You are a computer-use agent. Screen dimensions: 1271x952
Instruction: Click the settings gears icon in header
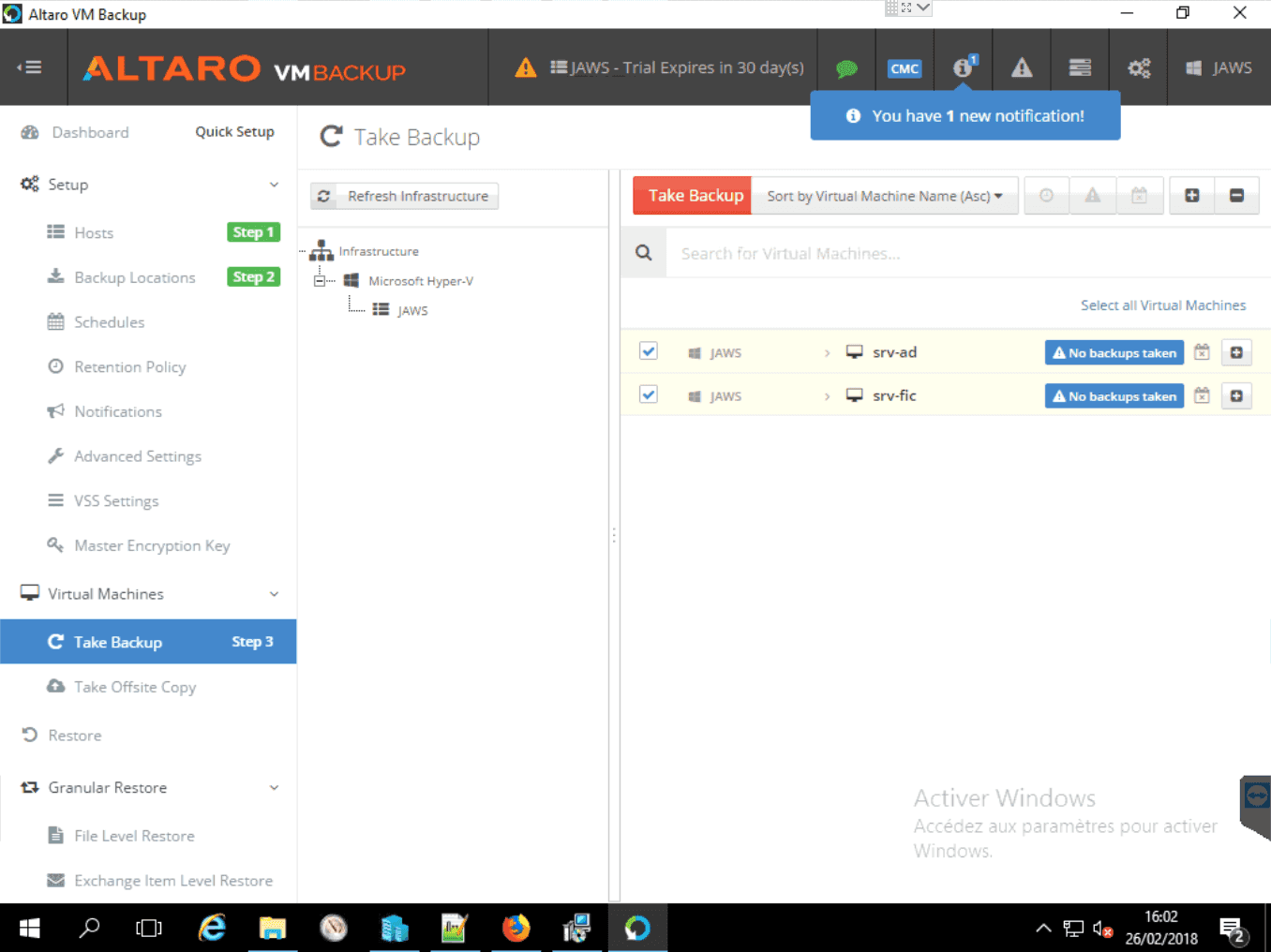pos(1139,67)
